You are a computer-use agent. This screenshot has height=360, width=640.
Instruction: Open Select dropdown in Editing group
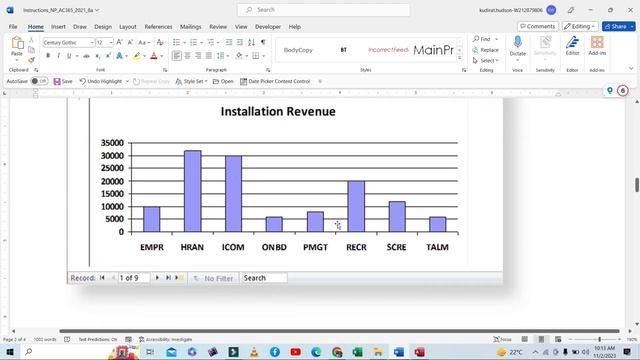[486, 60]
